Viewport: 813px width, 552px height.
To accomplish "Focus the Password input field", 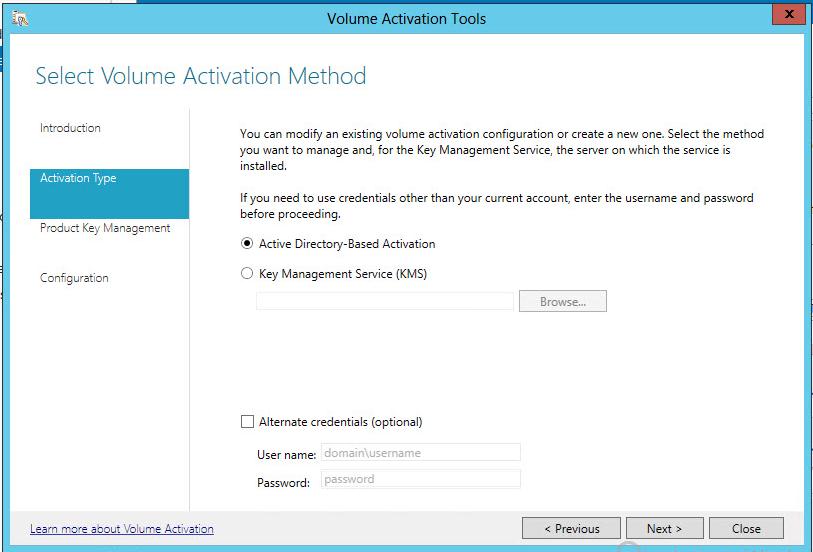I will coord(420,479).
